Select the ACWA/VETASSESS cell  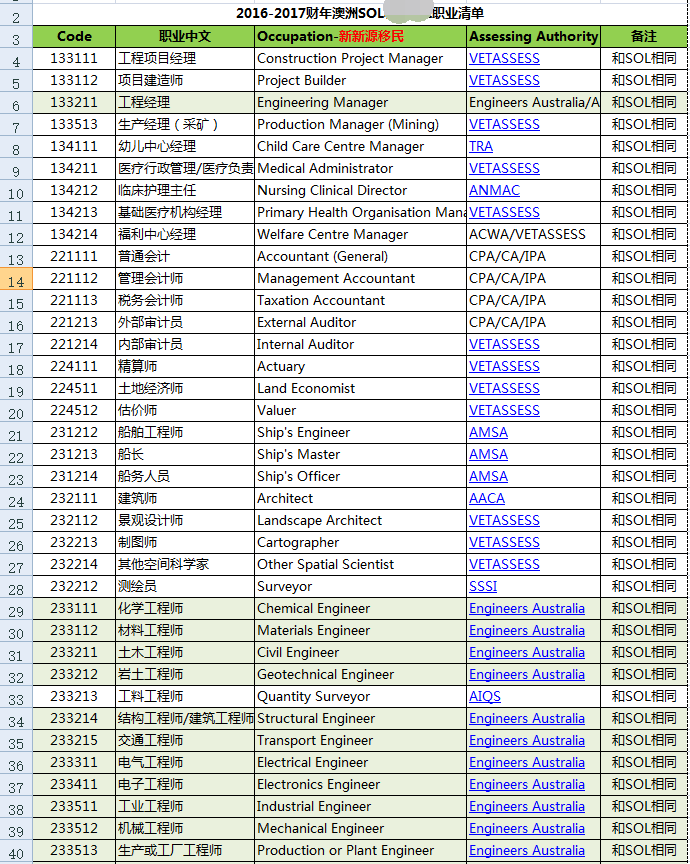[x=533, y=235]
